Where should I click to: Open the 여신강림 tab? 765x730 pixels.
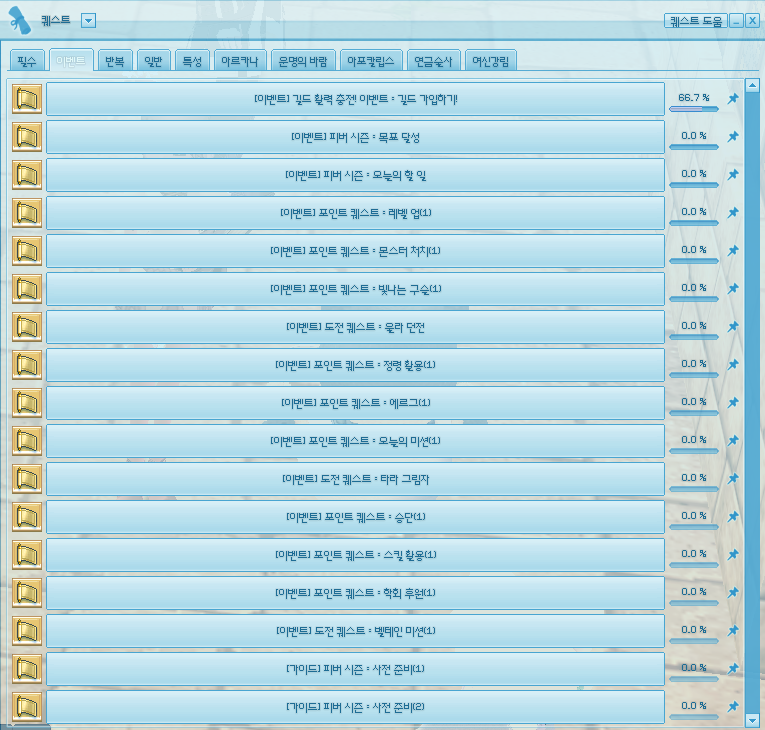(x=491, y=61)
